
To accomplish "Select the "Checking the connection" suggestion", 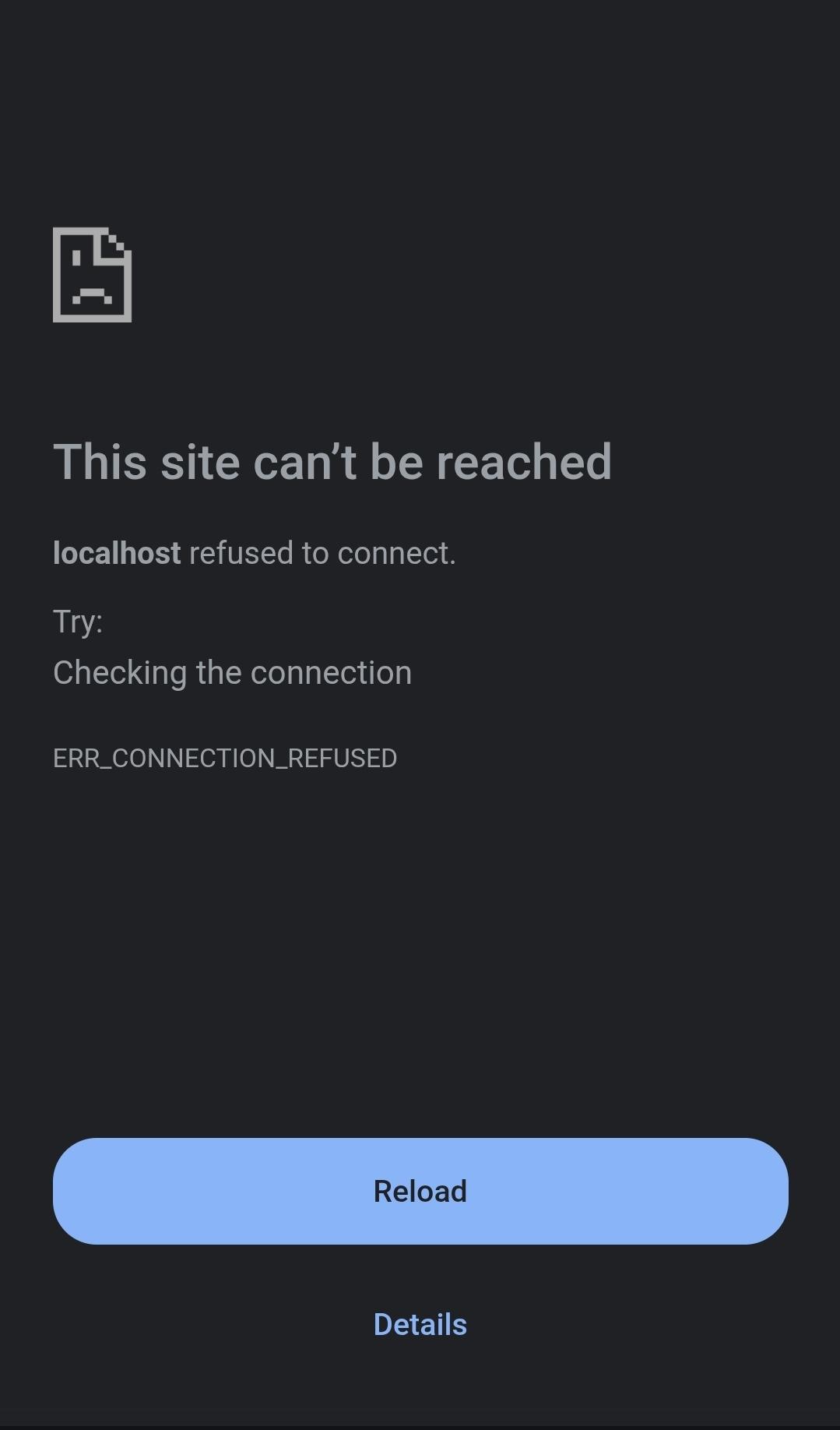I will click(x=232, y=673).
